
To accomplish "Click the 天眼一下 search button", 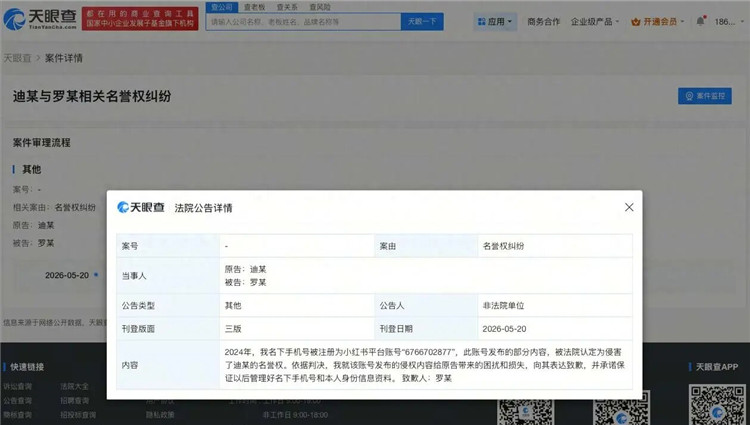I will point(422,22).
